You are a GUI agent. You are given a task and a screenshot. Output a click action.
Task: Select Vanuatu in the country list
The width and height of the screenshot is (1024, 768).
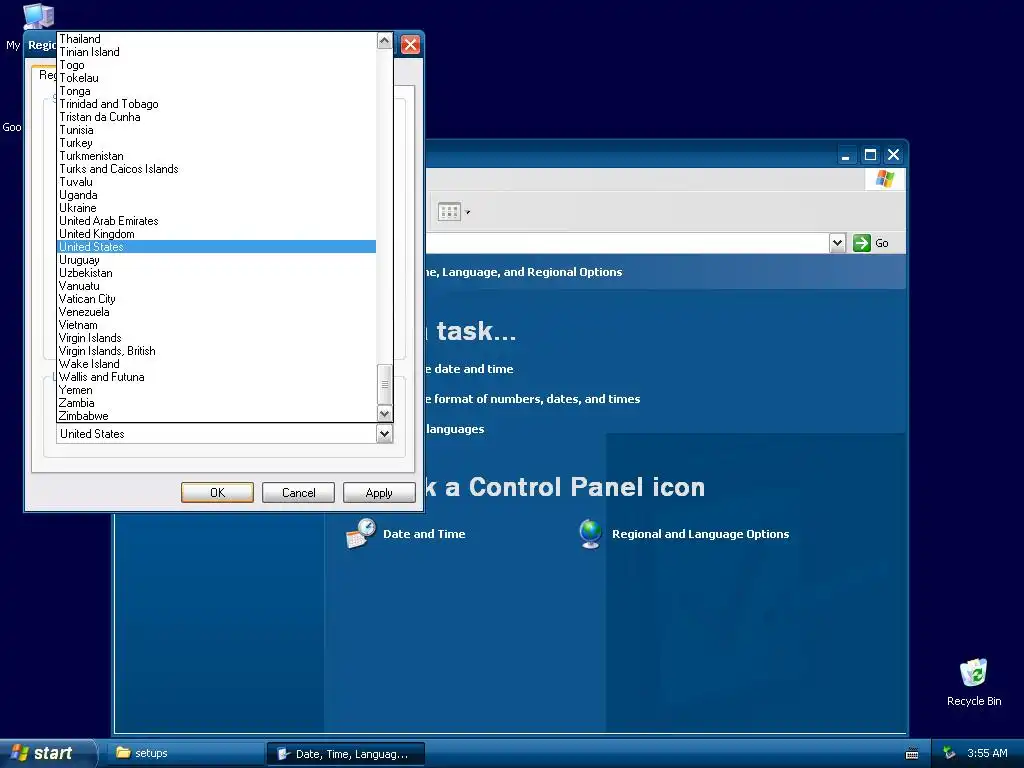pyautogui.click(x=216, y=286)
